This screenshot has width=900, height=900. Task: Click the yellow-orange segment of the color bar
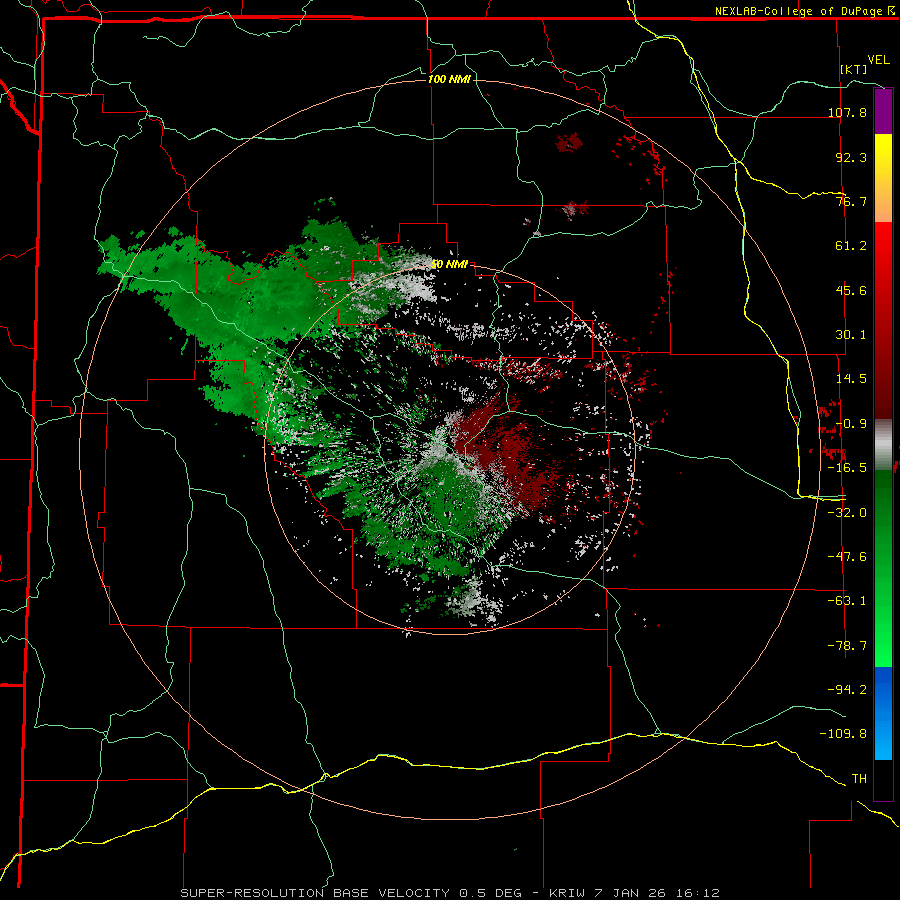(x=883, y=178)
